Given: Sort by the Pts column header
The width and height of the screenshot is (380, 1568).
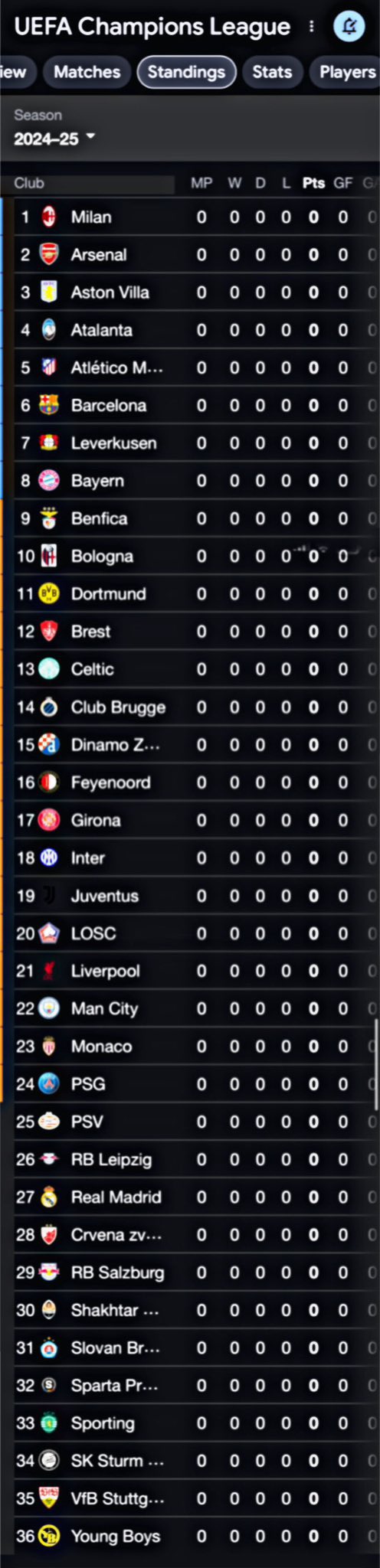Looking at the screenshot, I should click(313, 183).
